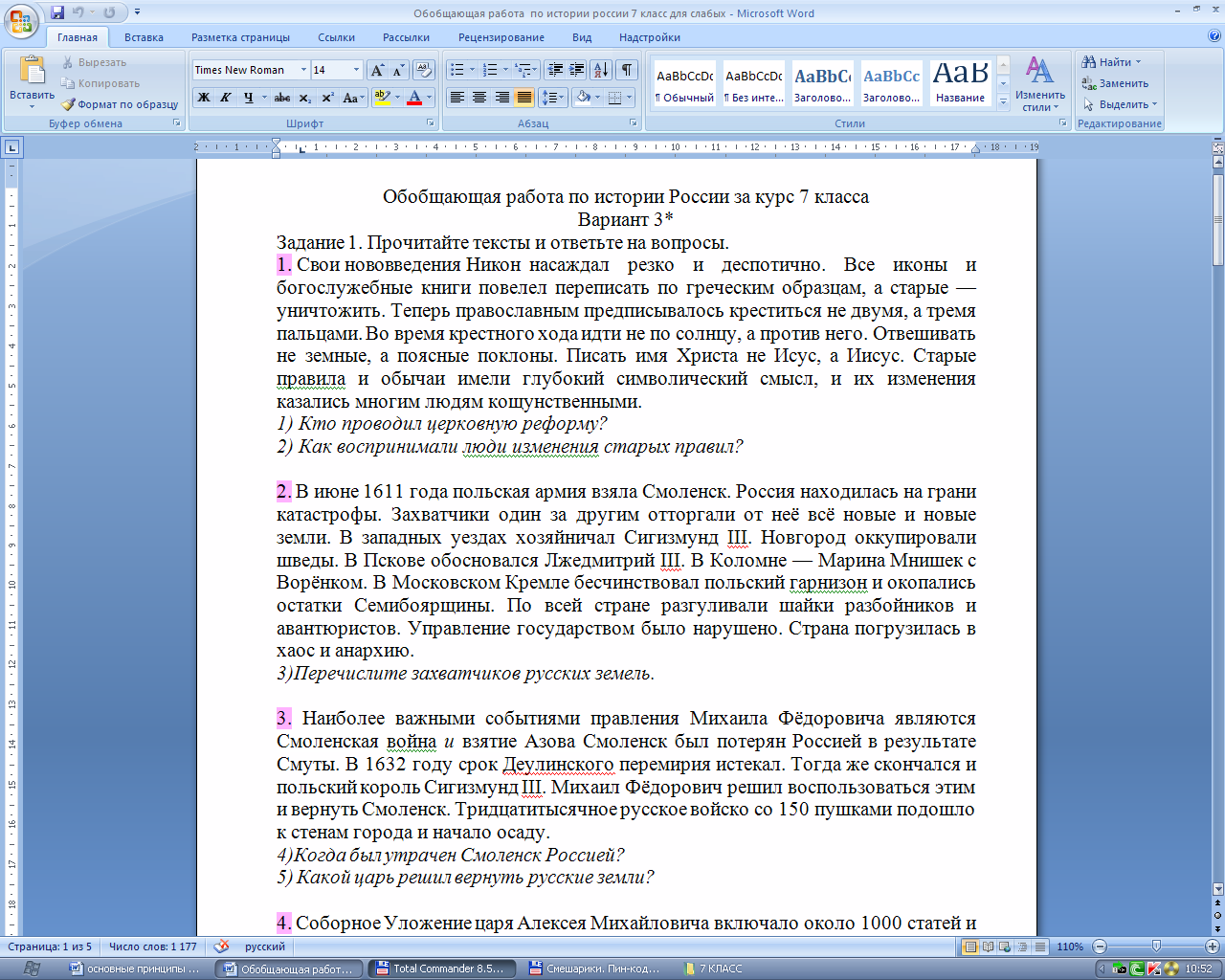Expand the bullets list dropdown arrow
The image size is (1225, 980).
(472, 70)
